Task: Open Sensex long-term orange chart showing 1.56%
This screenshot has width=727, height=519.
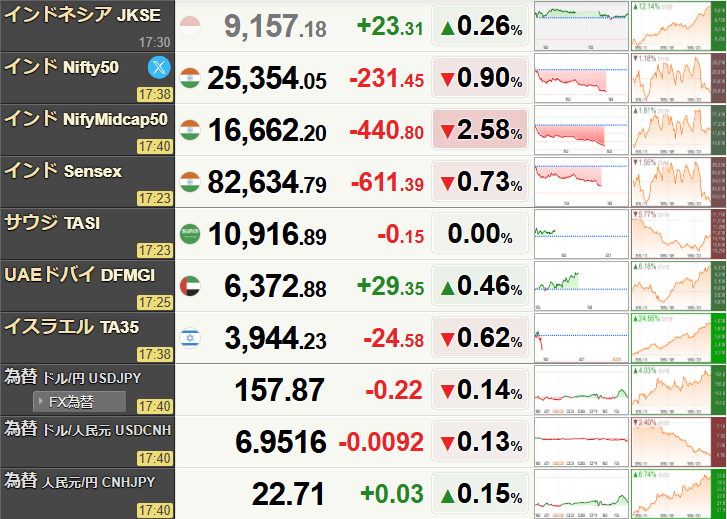Action: click(679, 182)
